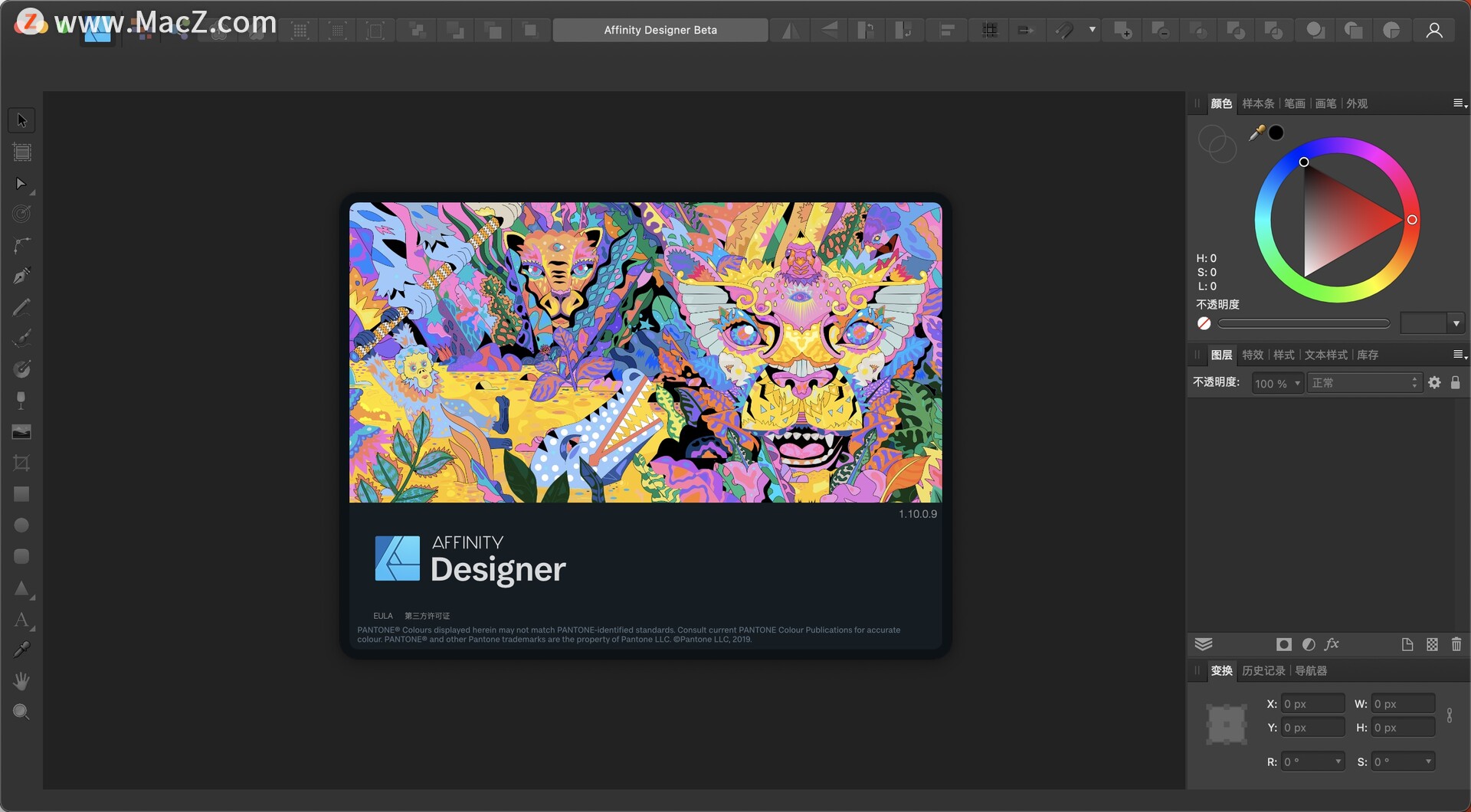
Task: Toggle the Snapping magnet button
Action: [1064, 31]
